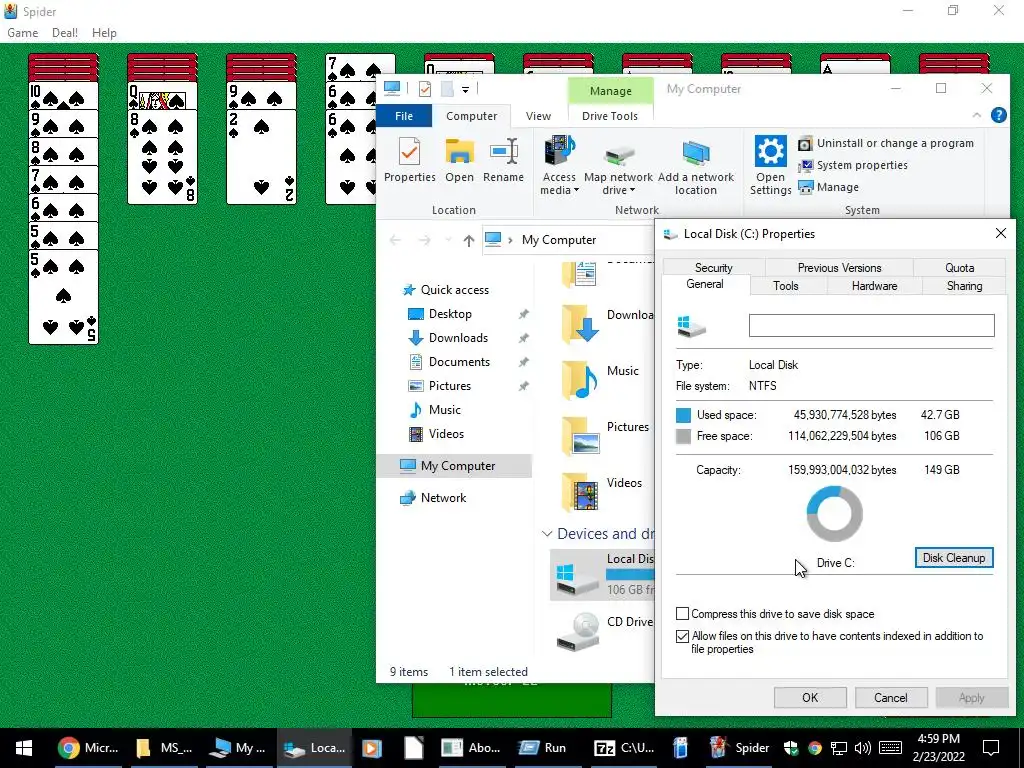
Task: Collapse the Devices and drives group
Action: point(547,534)
